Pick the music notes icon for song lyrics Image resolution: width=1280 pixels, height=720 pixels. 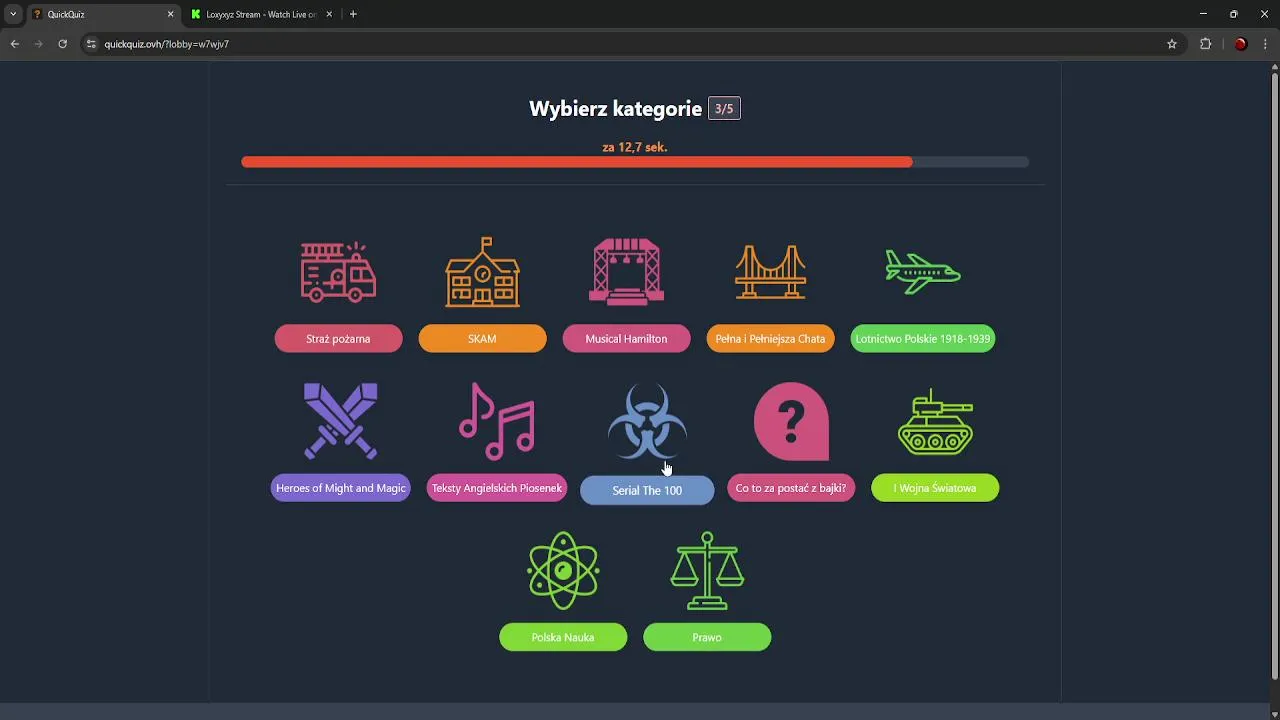(497, 421)
